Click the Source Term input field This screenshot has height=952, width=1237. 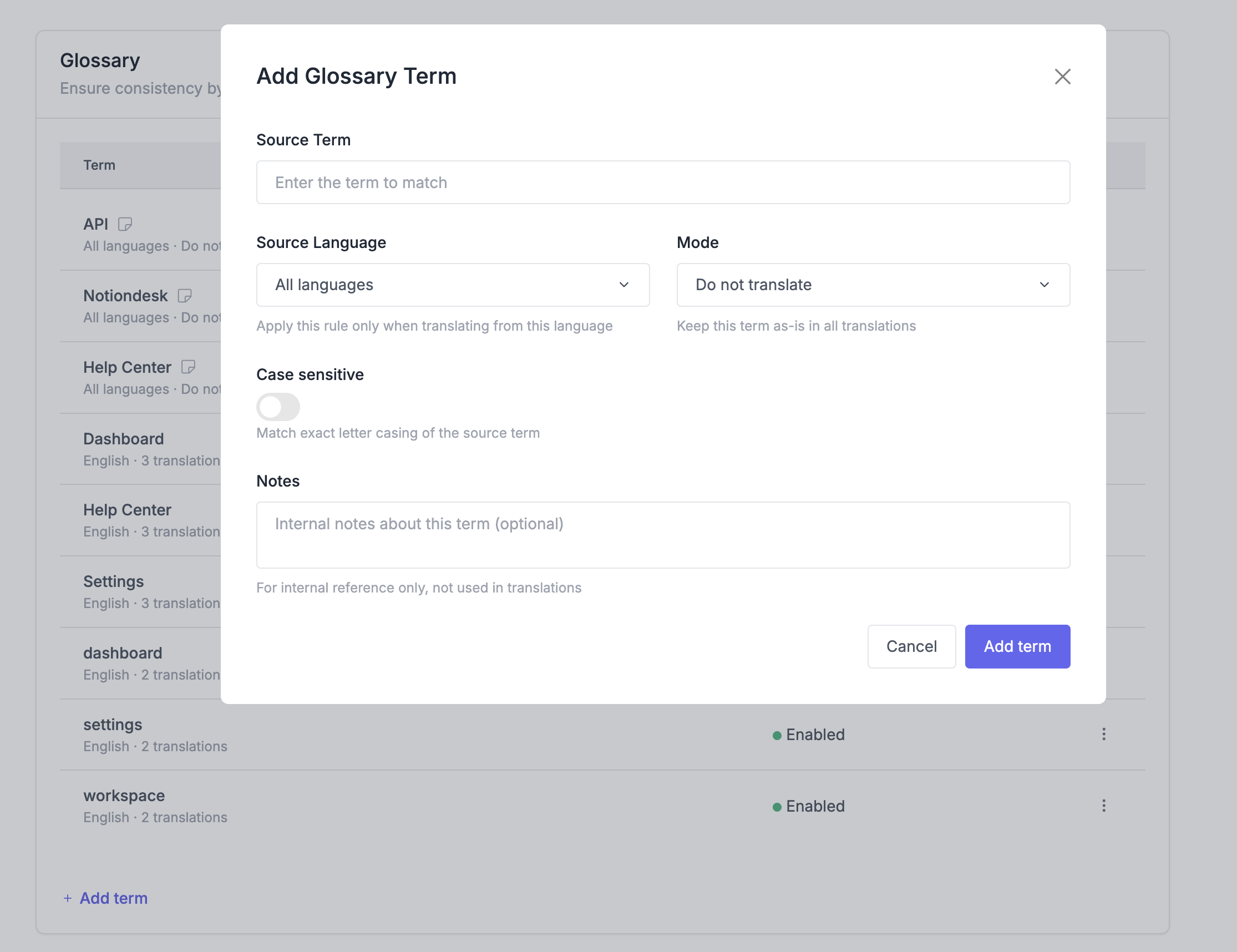663,183
